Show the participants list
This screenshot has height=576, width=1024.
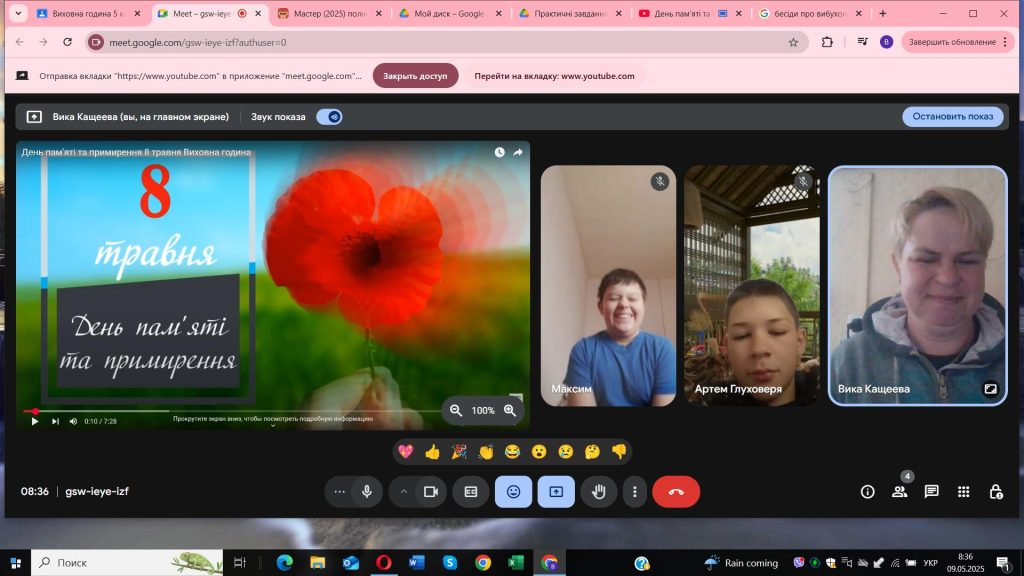click(x=899, y=492)
